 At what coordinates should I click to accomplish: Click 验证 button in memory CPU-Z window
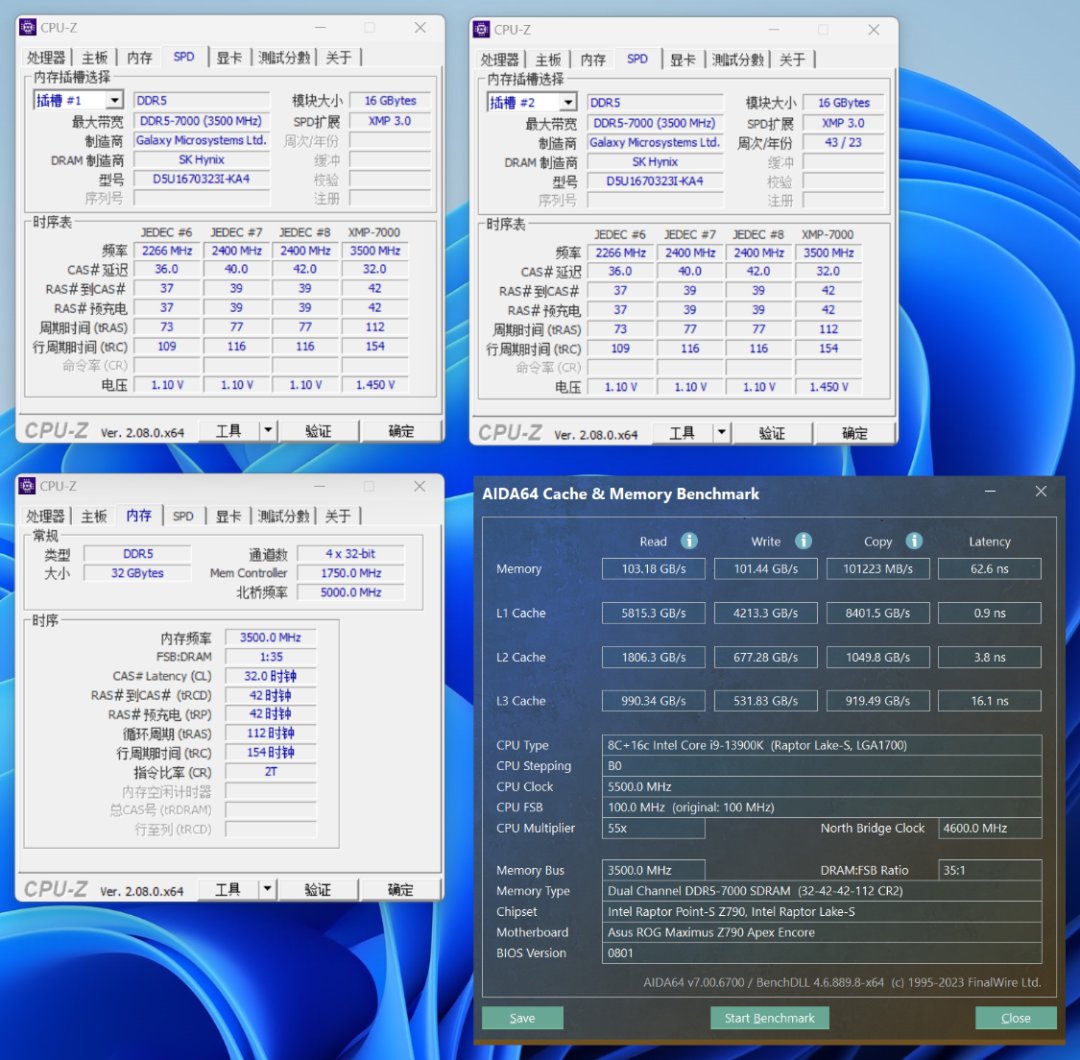click(318, 889)
